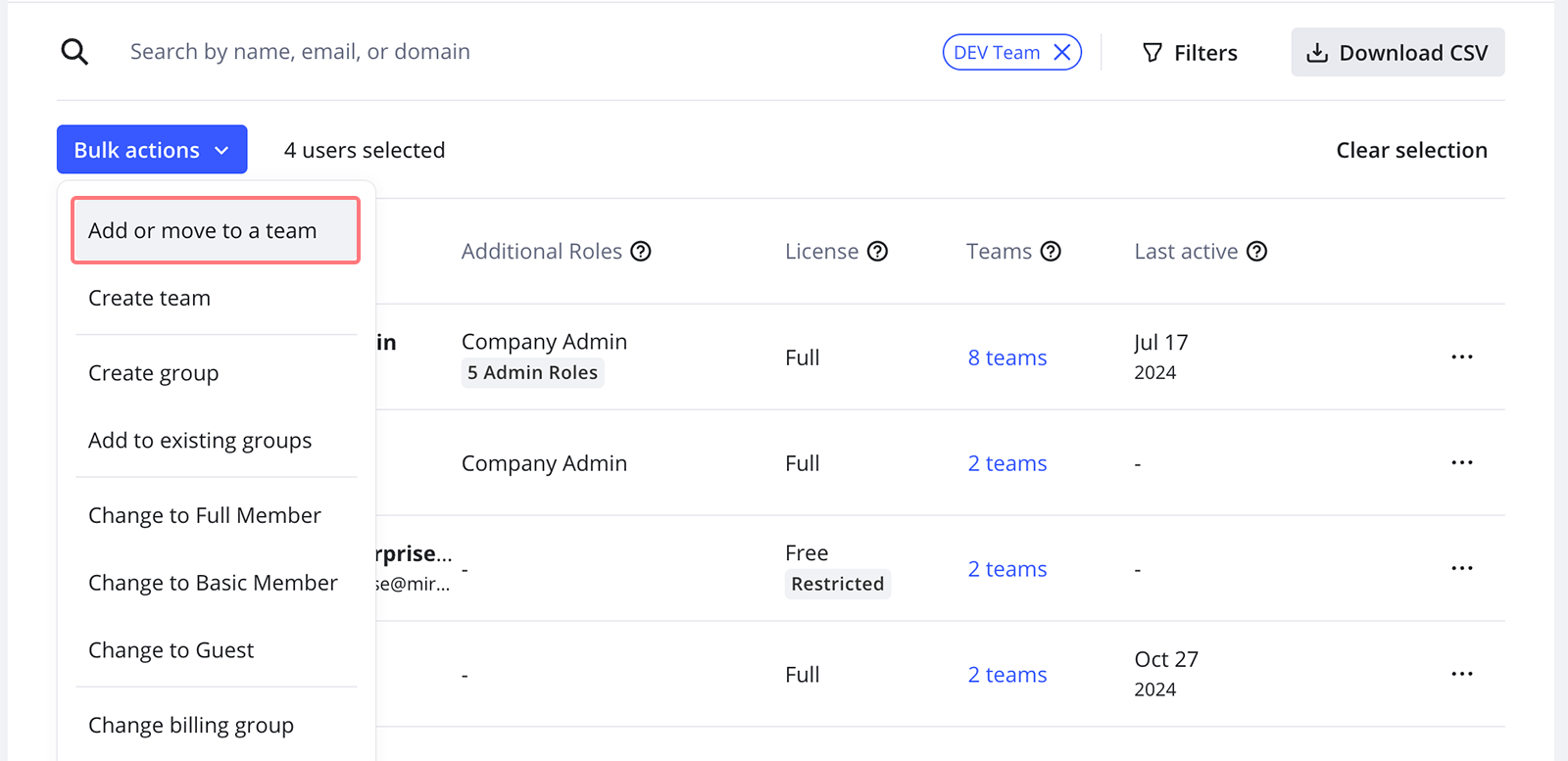Image resolution: width=1568 pixels, height=761 pixels.
Task: Click the License column help icon
Action: [x=878, y=252]
